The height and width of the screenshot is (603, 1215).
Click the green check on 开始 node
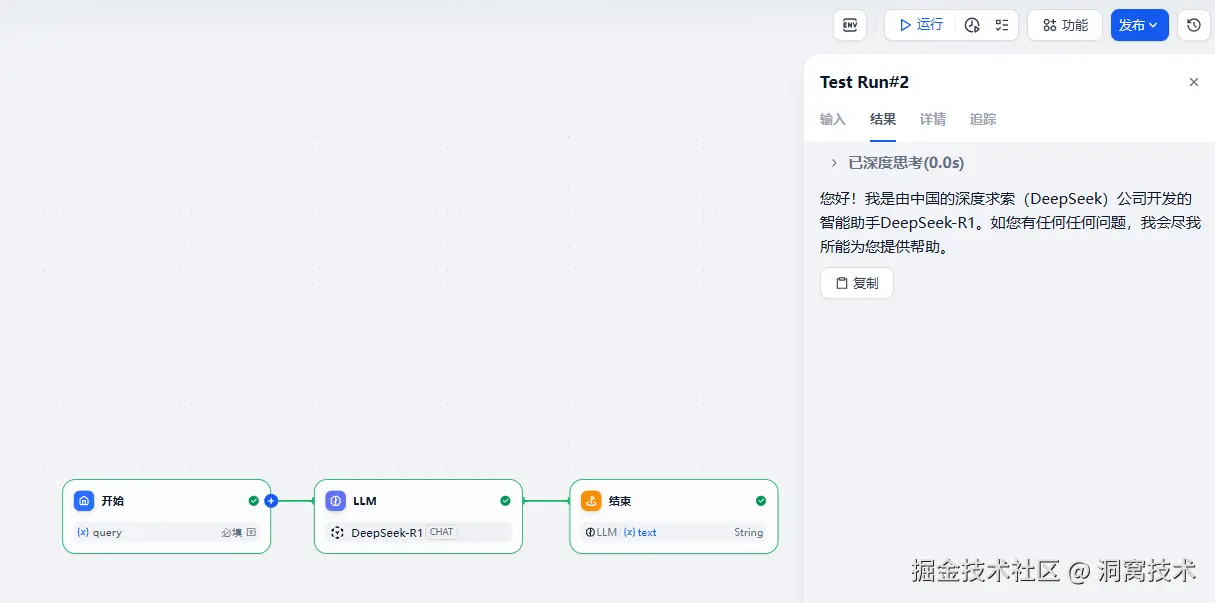(x=254, y=501)
